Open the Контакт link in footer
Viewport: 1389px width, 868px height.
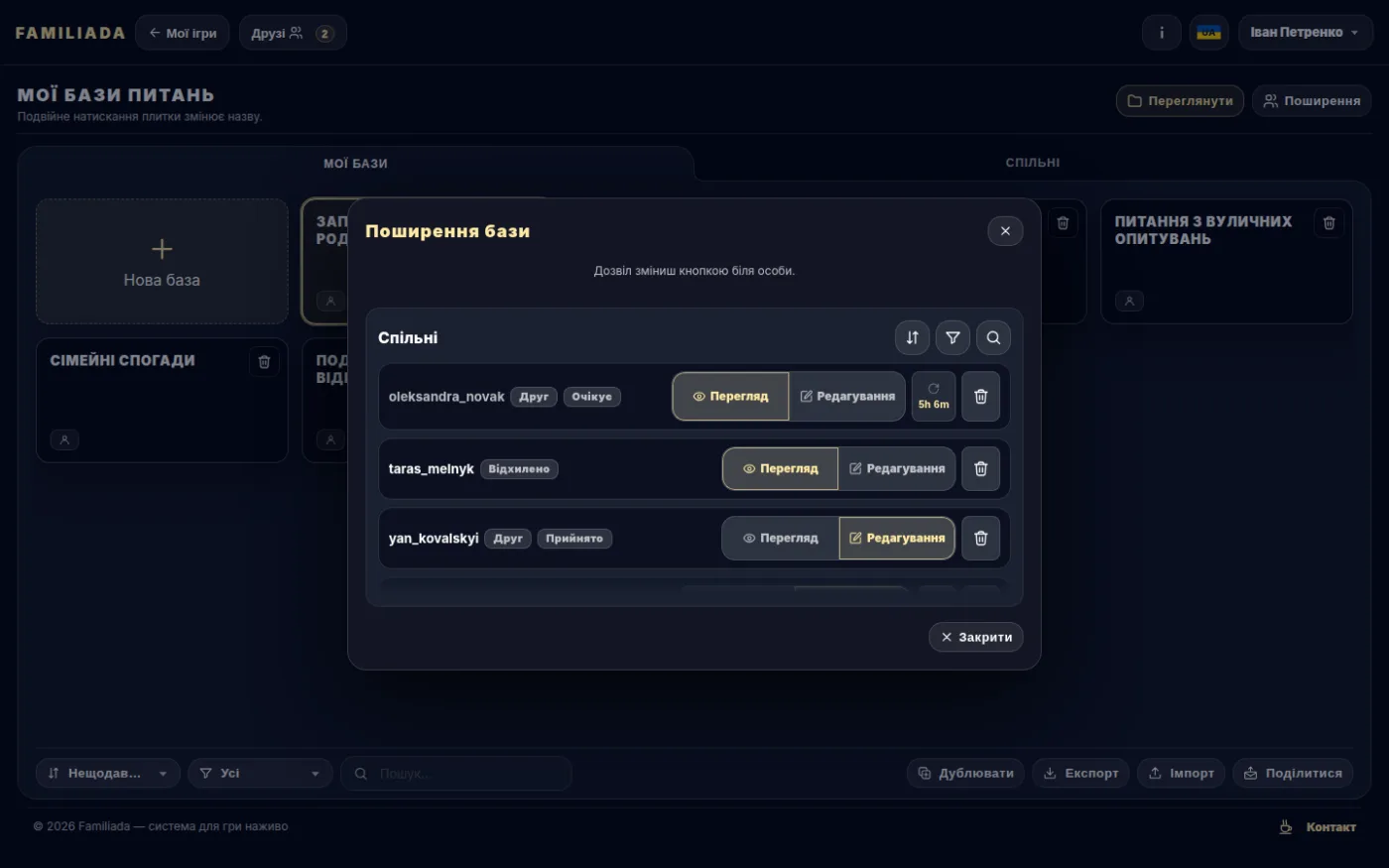click(x=1330, y=826)
